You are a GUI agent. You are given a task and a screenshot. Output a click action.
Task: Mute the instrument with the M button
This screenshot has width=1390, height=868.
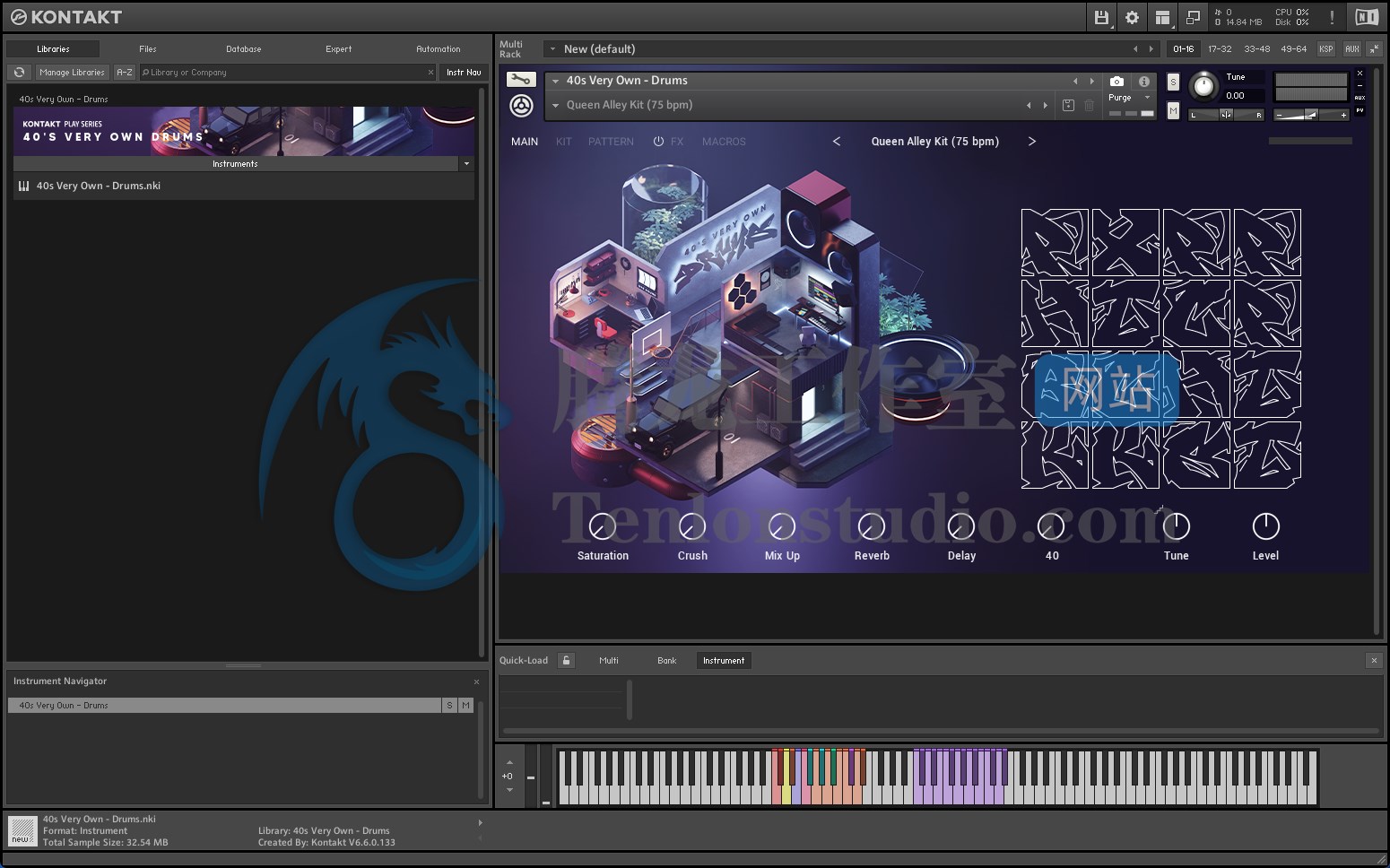1173,111
